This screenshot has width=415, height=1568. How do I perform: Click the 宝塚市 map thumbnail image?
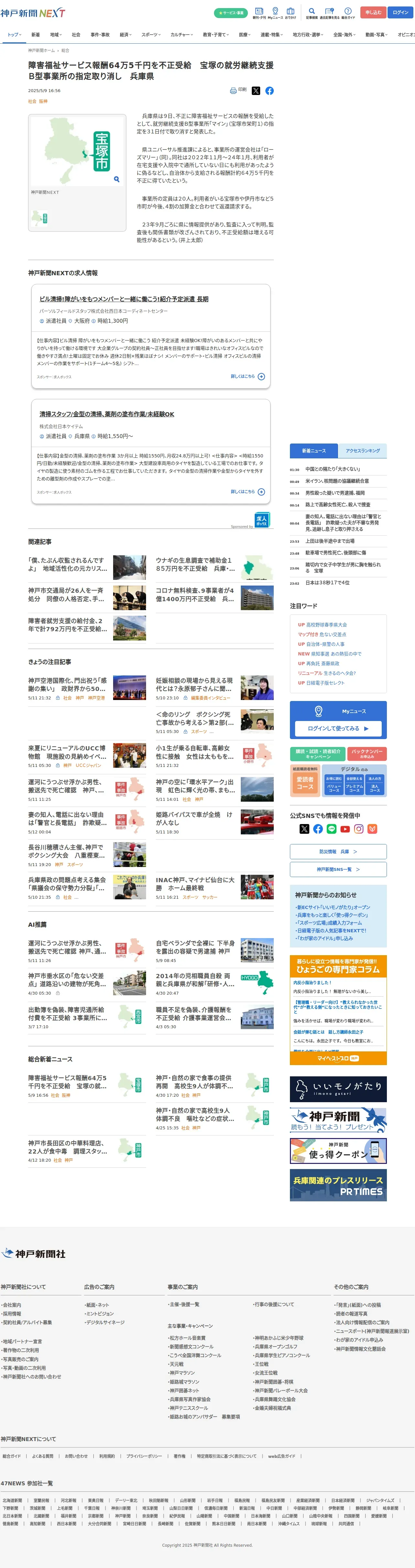click(77, 151)
